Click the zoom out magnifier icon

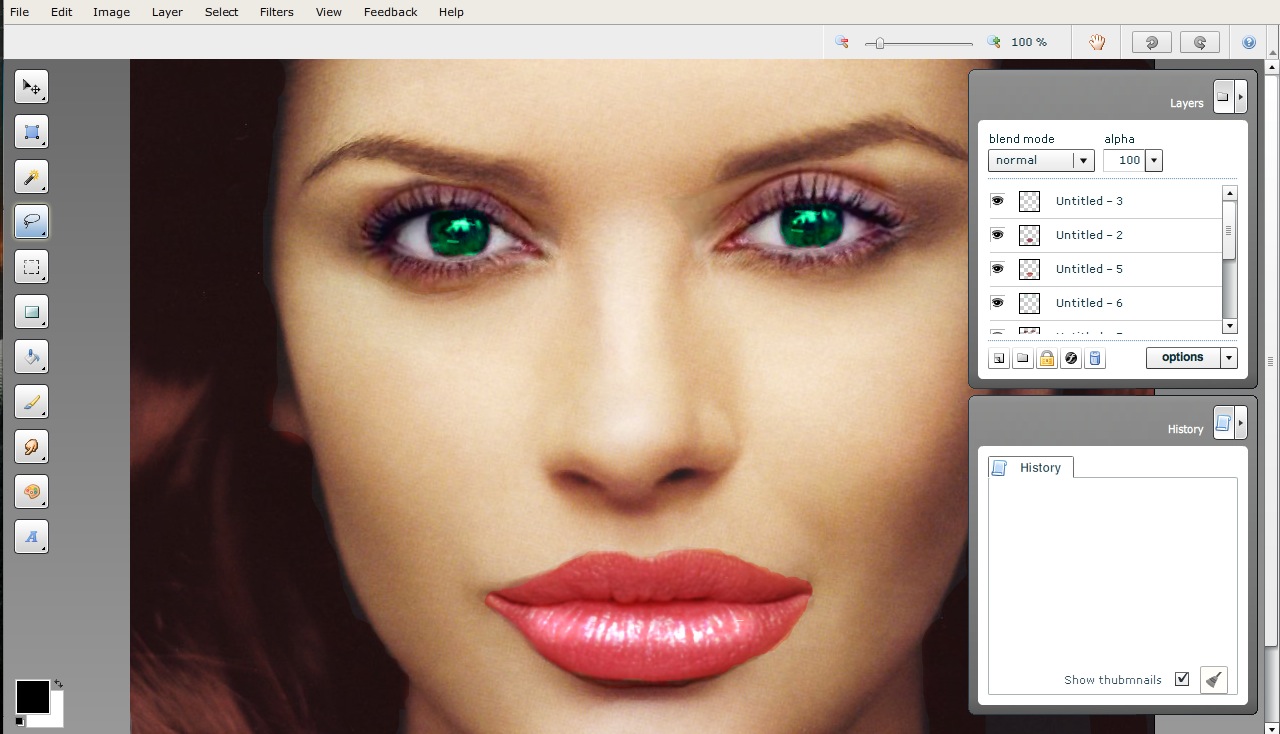click(842, 42)
